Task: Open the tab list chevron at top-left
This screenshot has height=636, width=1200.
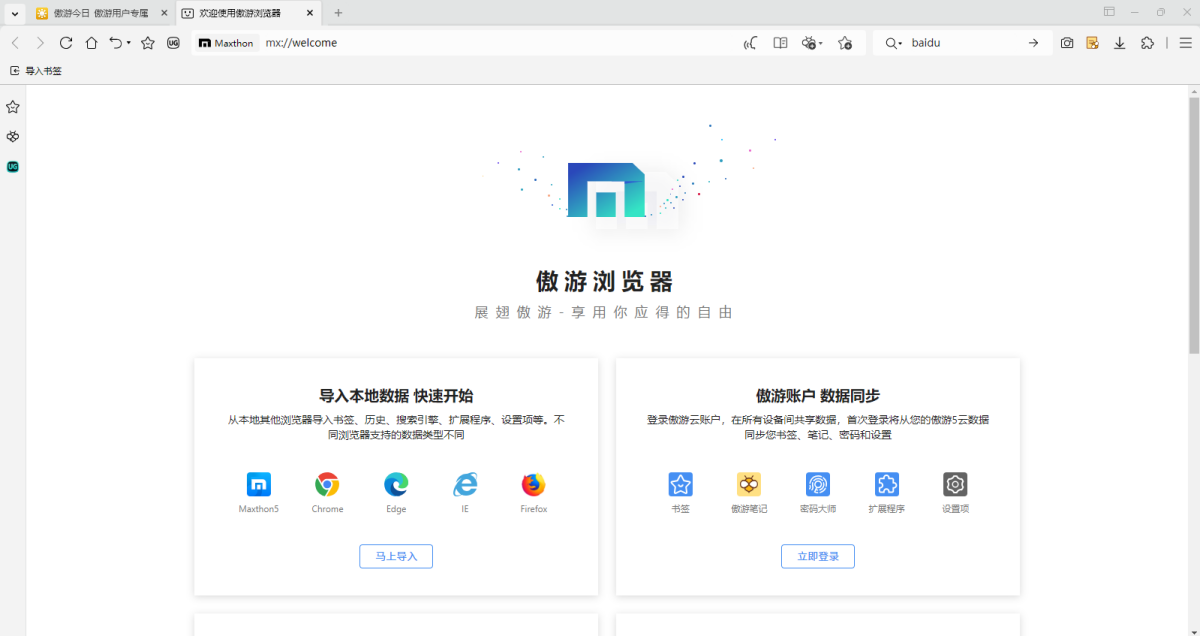Action: (x=12, y=12)
